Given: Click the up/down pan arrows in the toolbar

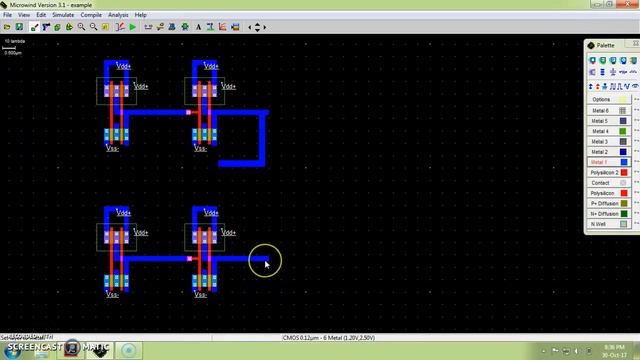Looking at the screenshot, I should tap(257, 27).
